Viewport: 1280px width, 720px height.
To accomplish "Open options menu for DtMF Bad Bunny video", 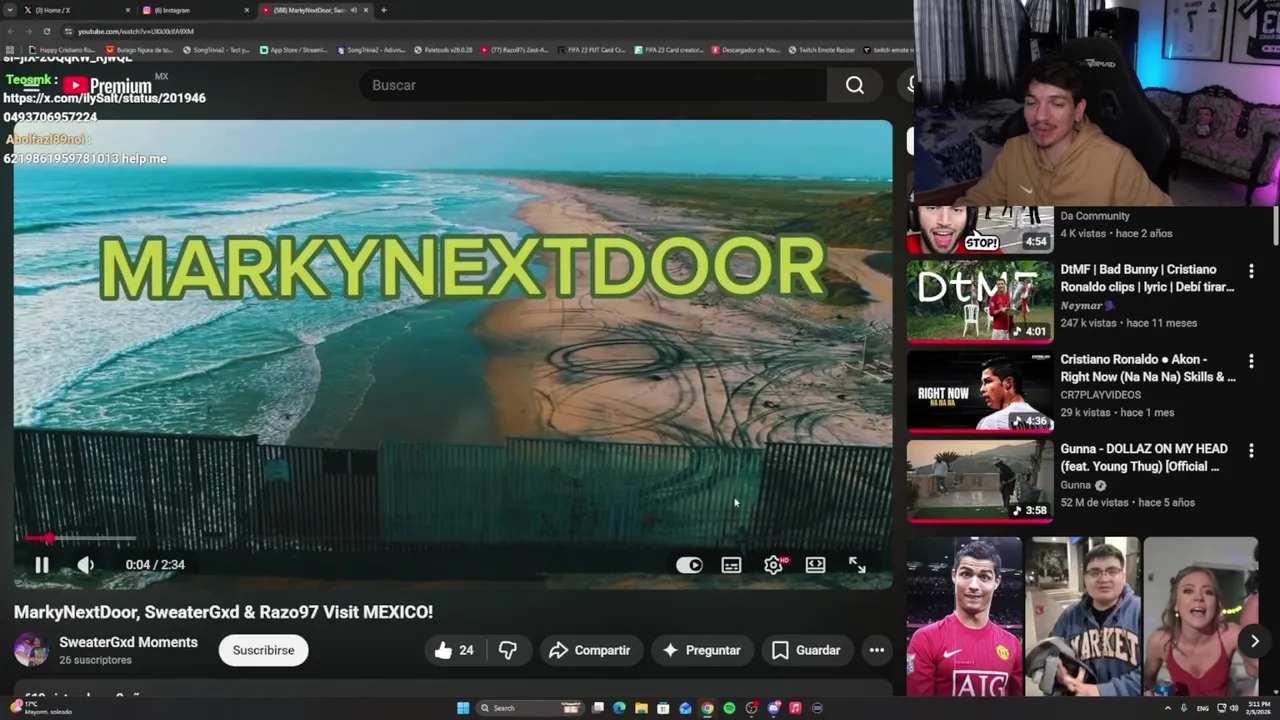I will click(1251, 271).
